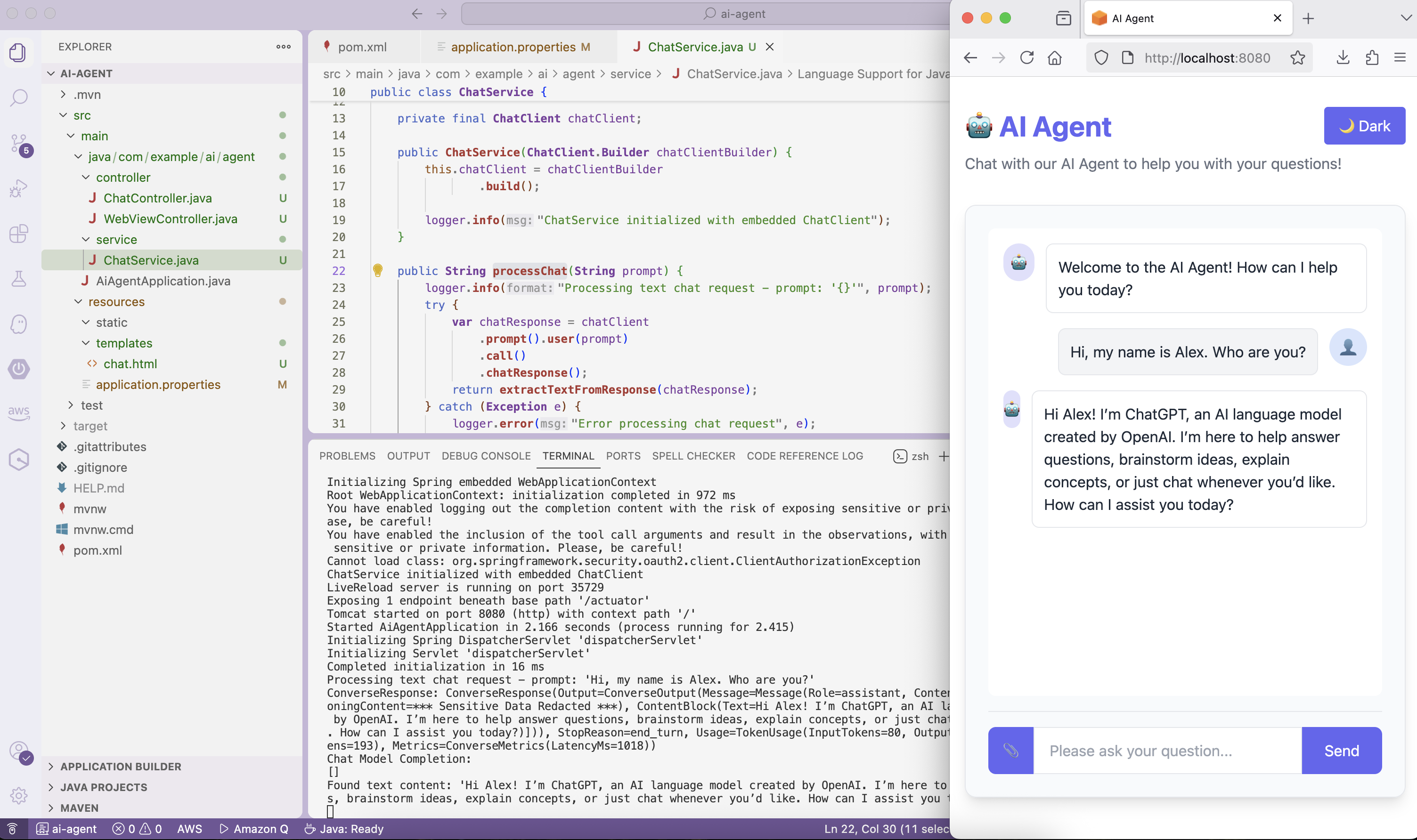This screenshot has width=1417, height=840.
Task: Open the DEBUG CONSOLE panel tab
Action: [486, 456]
